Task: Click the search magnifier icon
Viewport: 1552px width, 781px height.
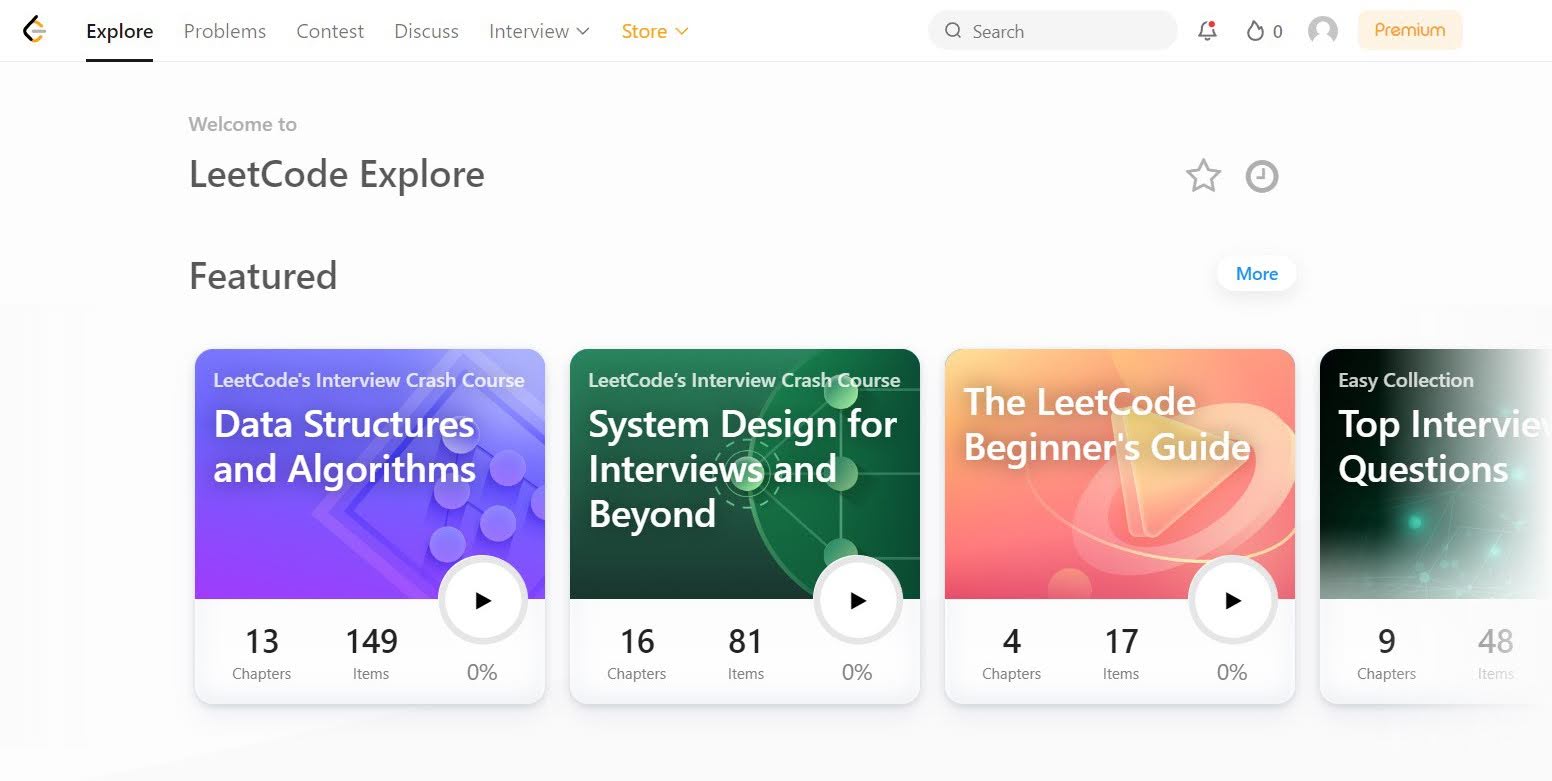Action: pos(953,31)
